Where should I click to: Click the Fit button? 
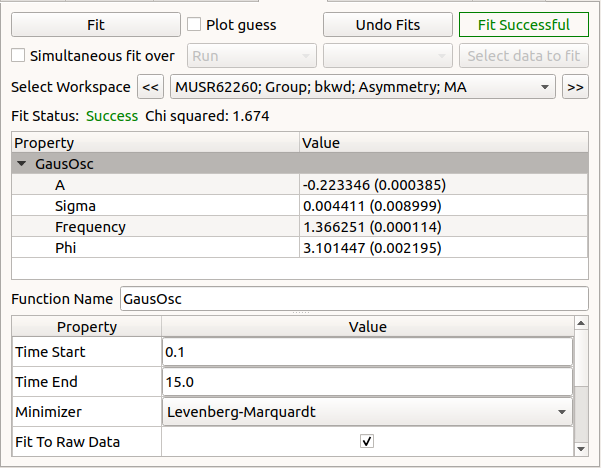tap(95, 25)
